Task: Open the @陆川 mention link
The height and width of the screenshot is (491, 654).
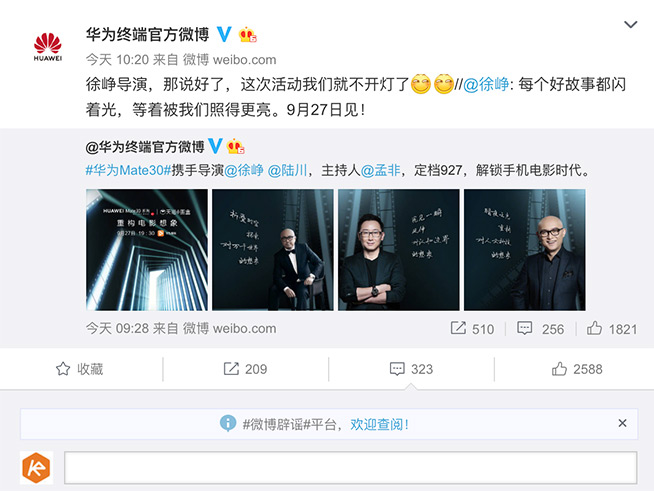Action: [x=287, y=170]
